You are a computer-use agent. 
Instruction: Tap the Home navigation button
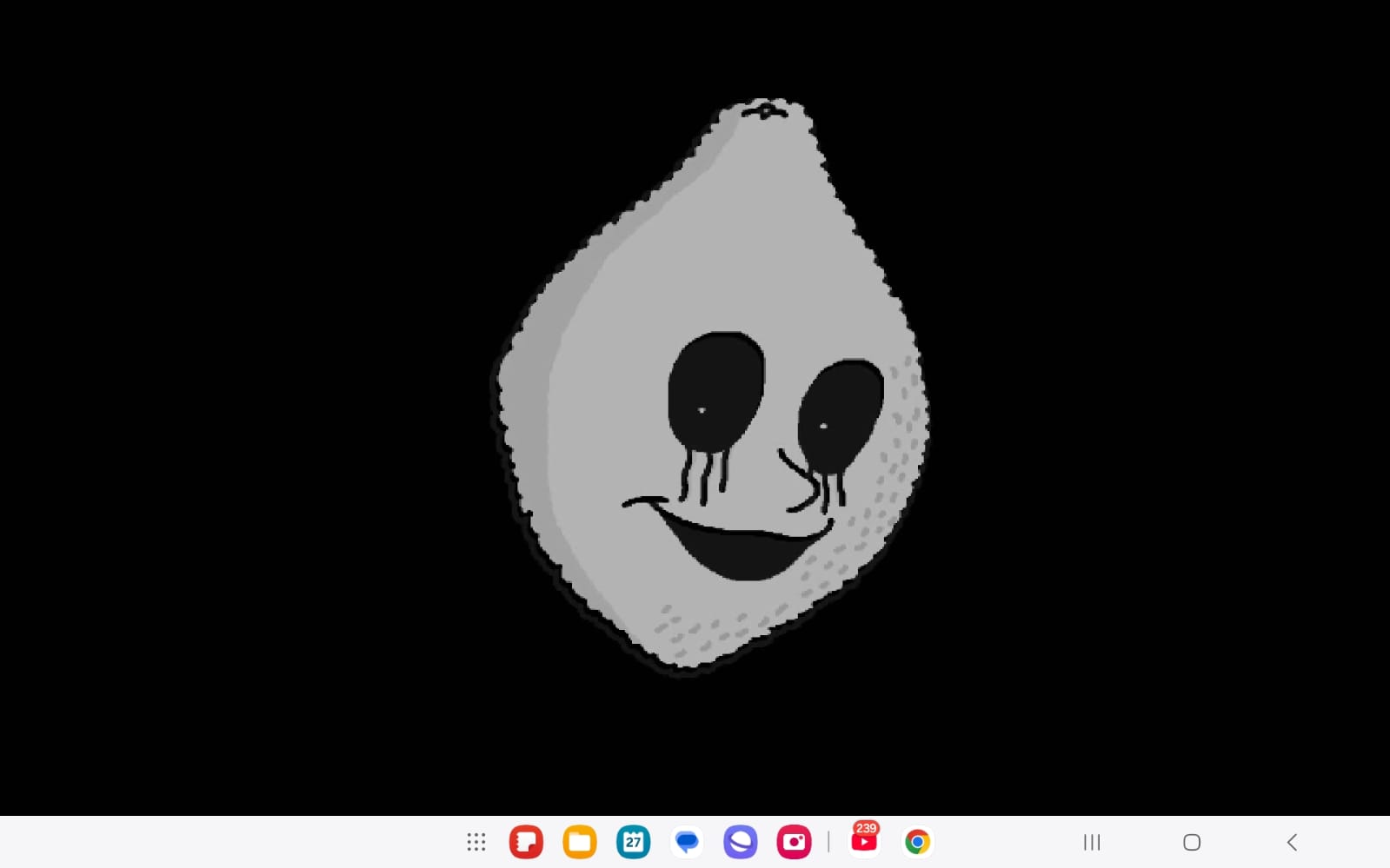point(1192,842)
